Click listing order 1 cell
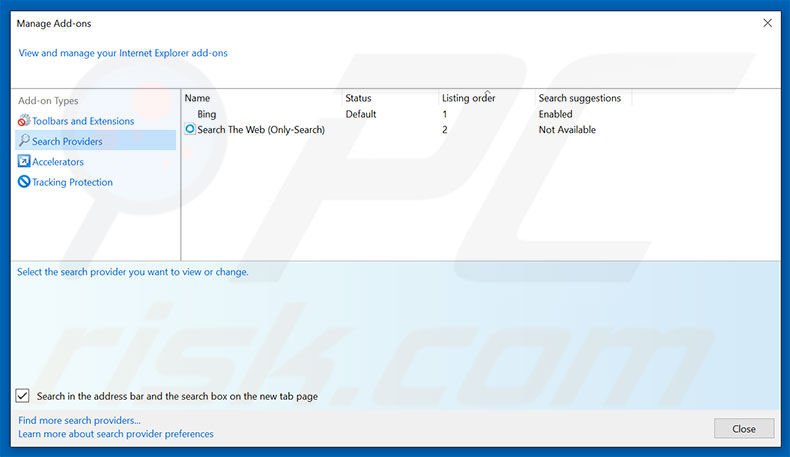The height and width of the screenshot is (457, 790). pyautogui.click(x=444, y=114)
